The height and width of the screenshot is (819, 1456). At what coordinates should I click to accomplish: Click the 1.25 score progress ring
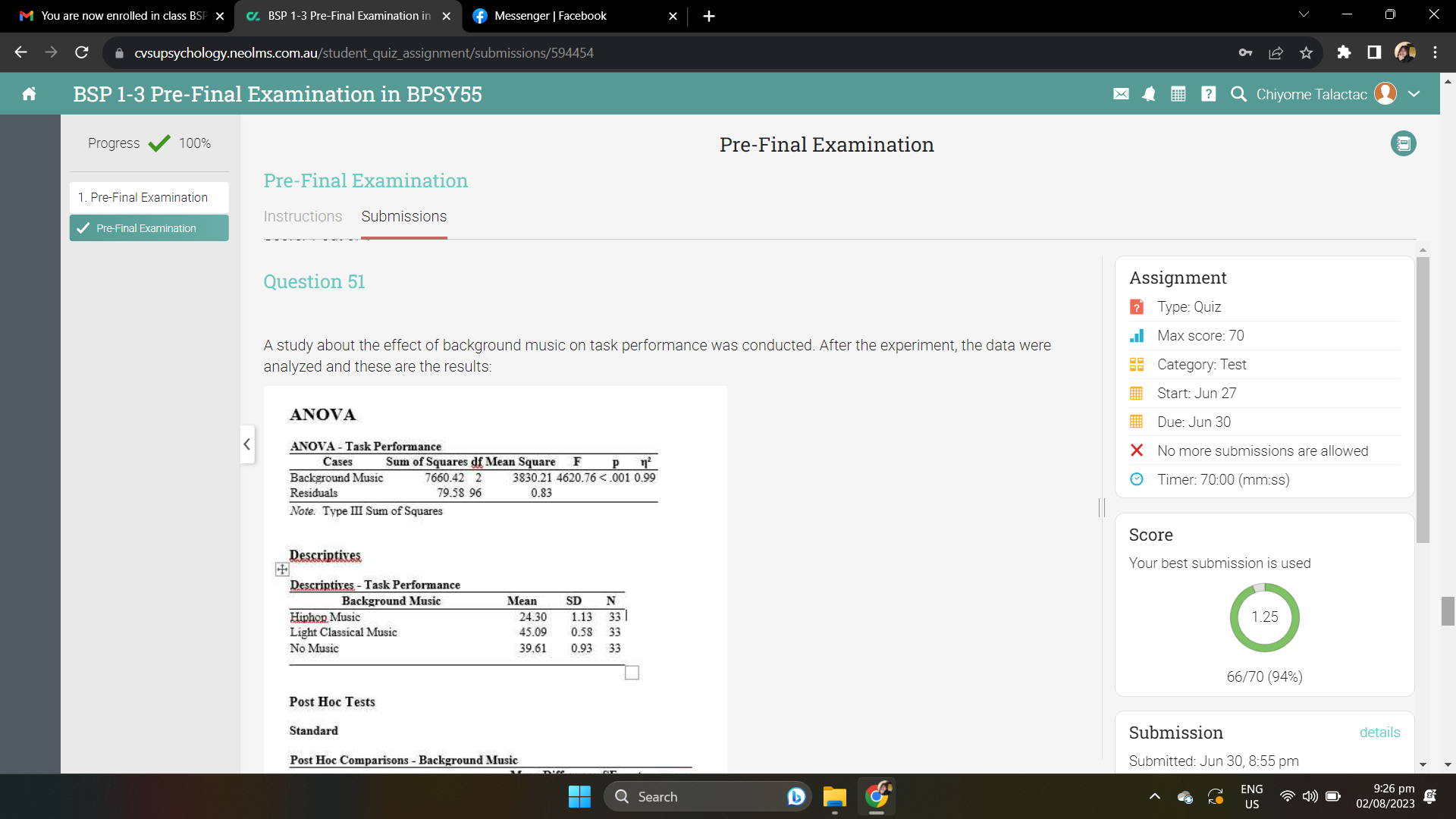coord(1264,617)
